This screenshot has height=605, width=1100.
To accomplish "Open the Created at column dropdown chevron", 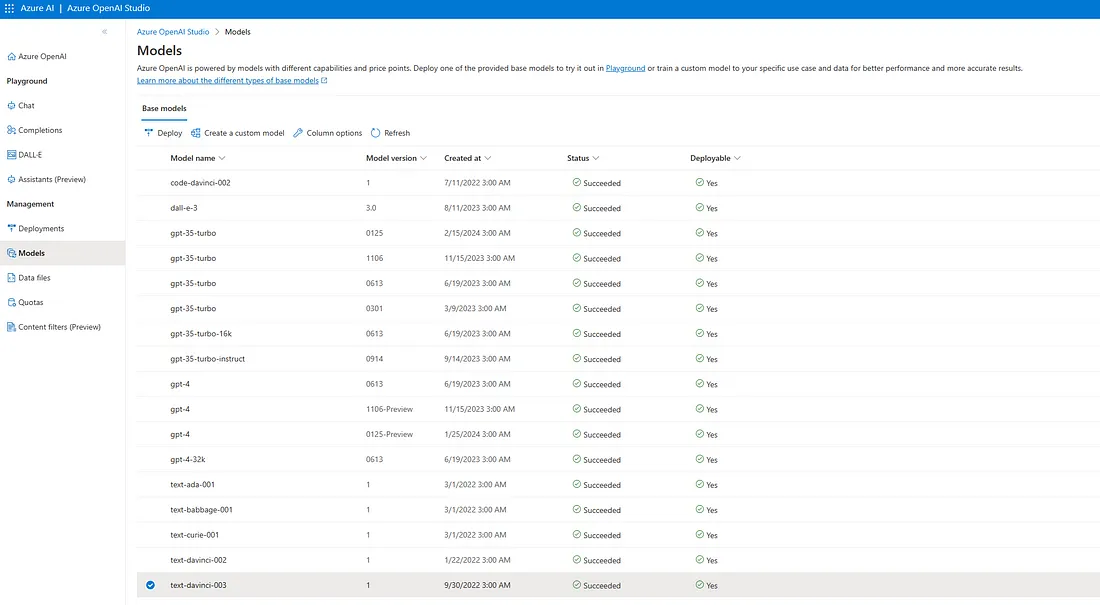I will tap(488, 158).
